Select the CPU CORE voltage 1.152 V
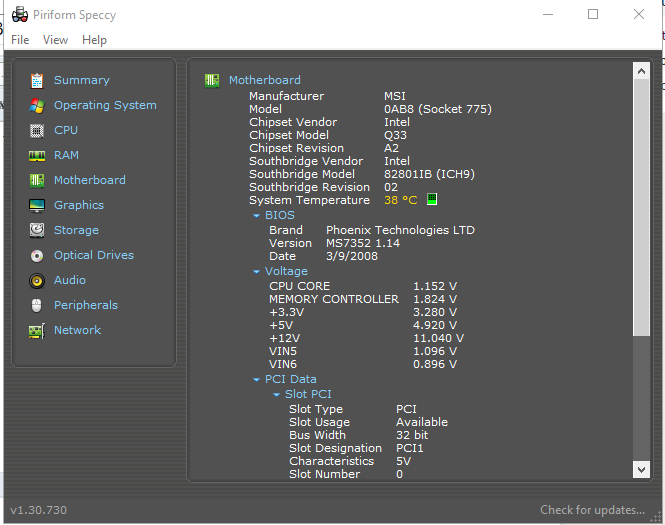 pyautogui.click(x=435, y=286)
